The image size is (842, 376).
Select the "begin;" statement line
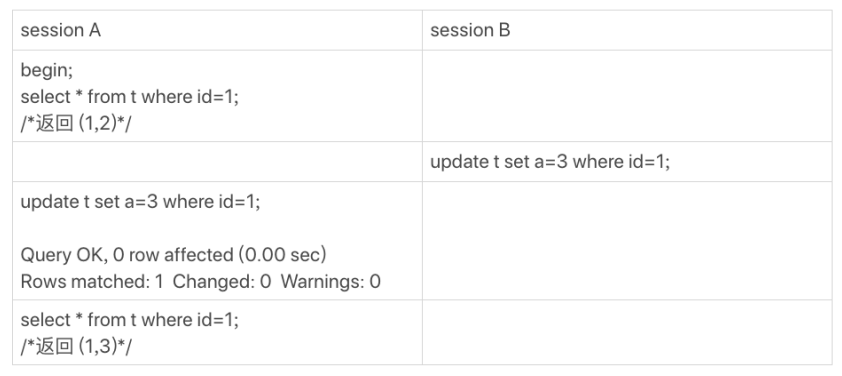point(47,70)
